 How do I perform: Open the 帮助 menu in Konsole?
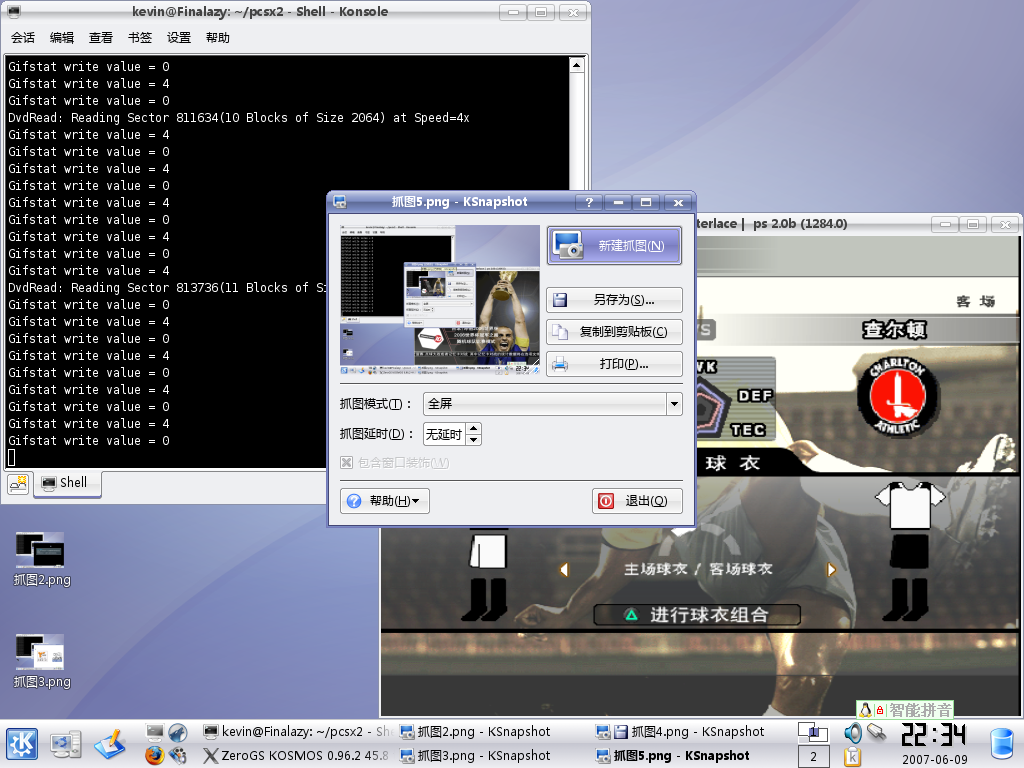217,38
